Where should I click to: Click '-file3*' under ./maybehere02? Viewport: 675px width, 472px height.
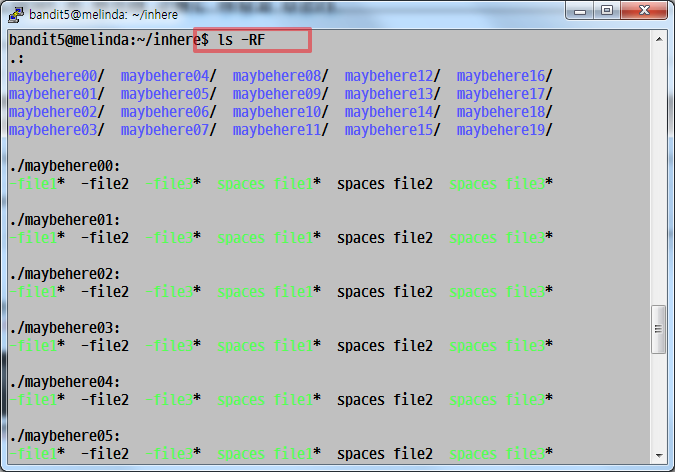point(173,292)
